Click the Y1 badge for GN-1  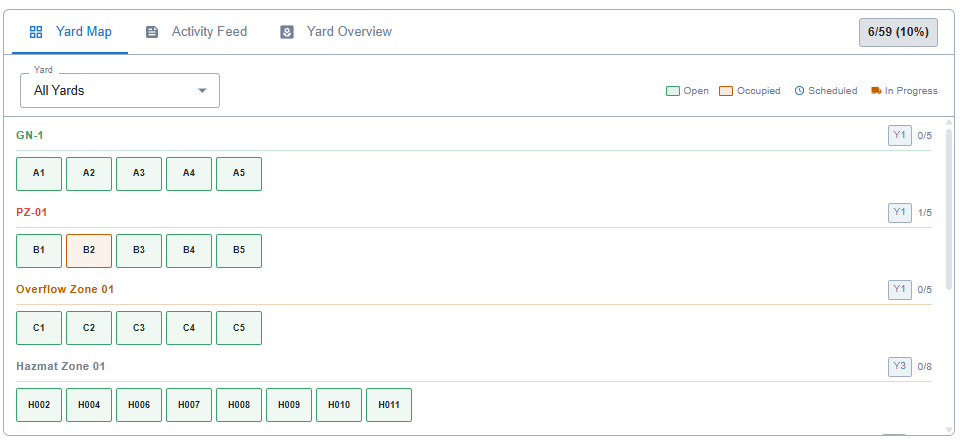[899, 135]
